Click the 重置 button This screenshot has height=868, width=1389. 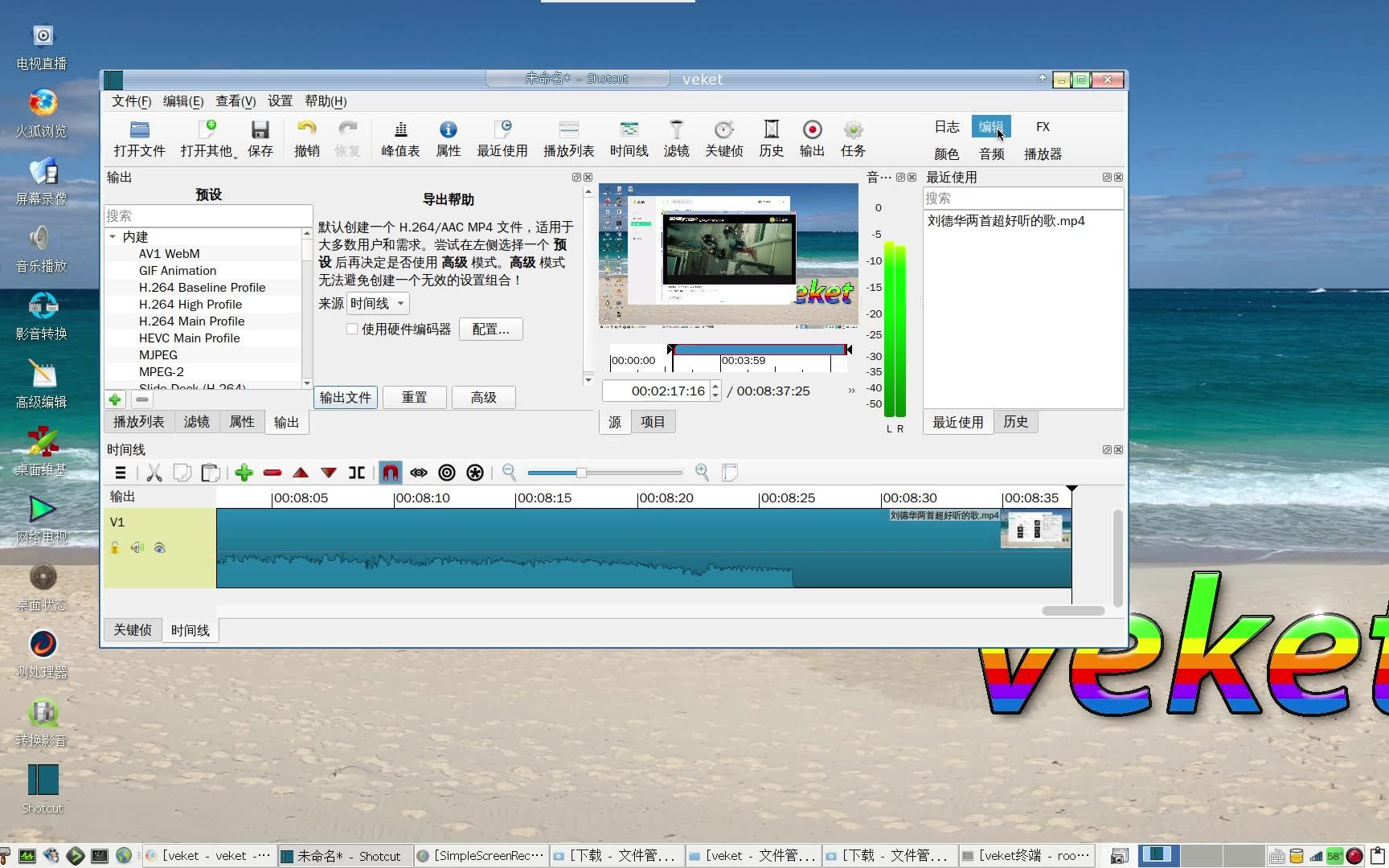pyautogui.click(x=415, y=397)
